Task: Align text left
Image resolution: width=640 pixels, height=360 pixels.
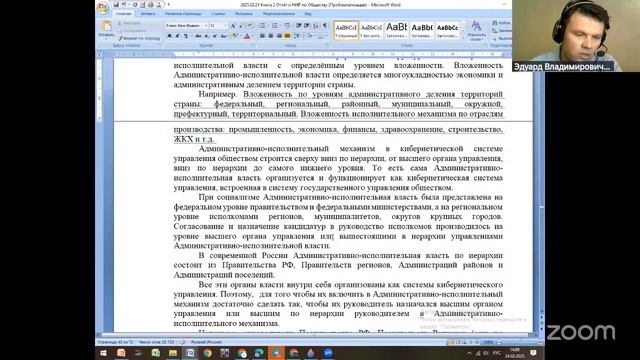Action: tap(262, 36)
